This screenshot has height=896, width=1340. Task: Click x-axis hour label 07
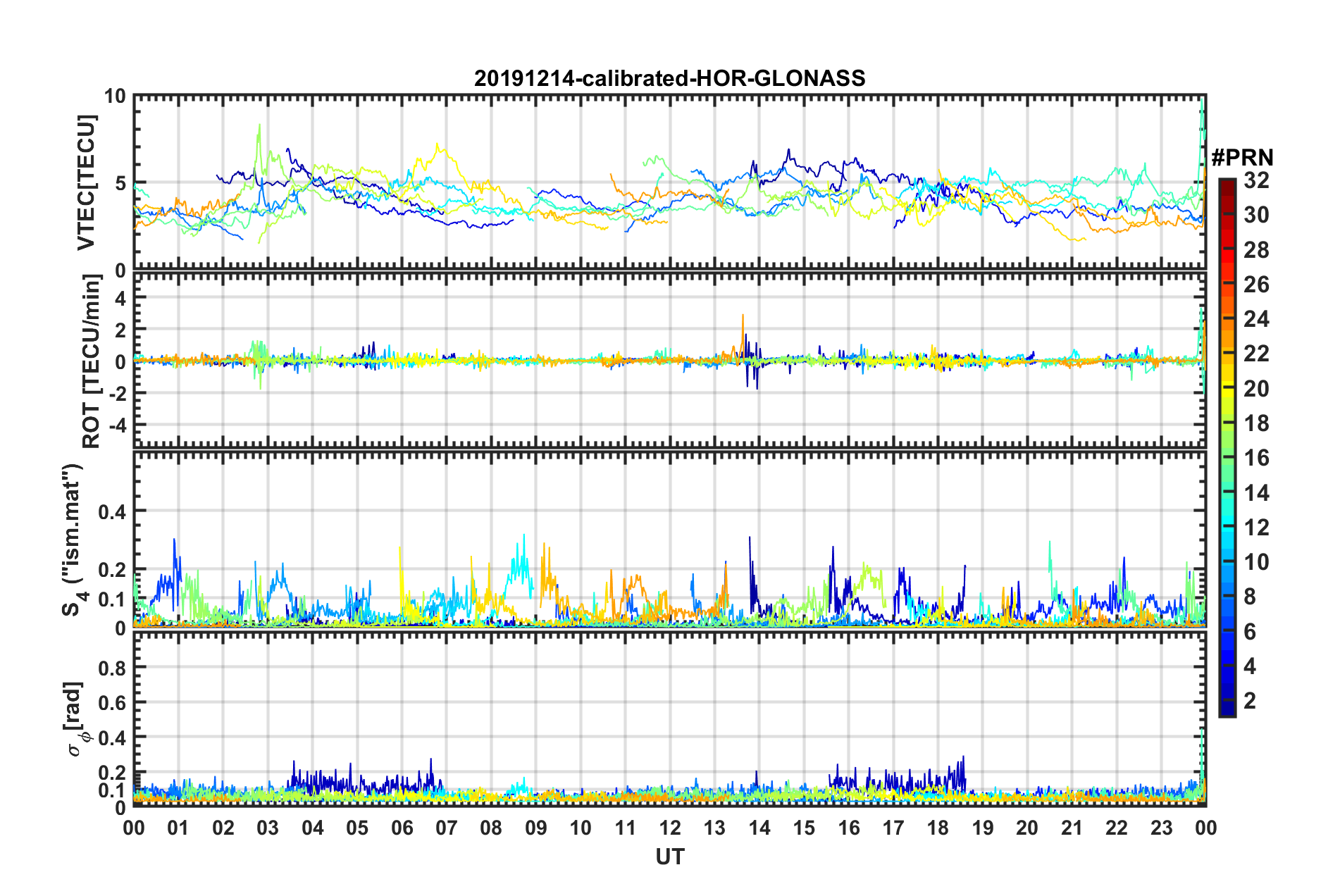pos(447,828)
